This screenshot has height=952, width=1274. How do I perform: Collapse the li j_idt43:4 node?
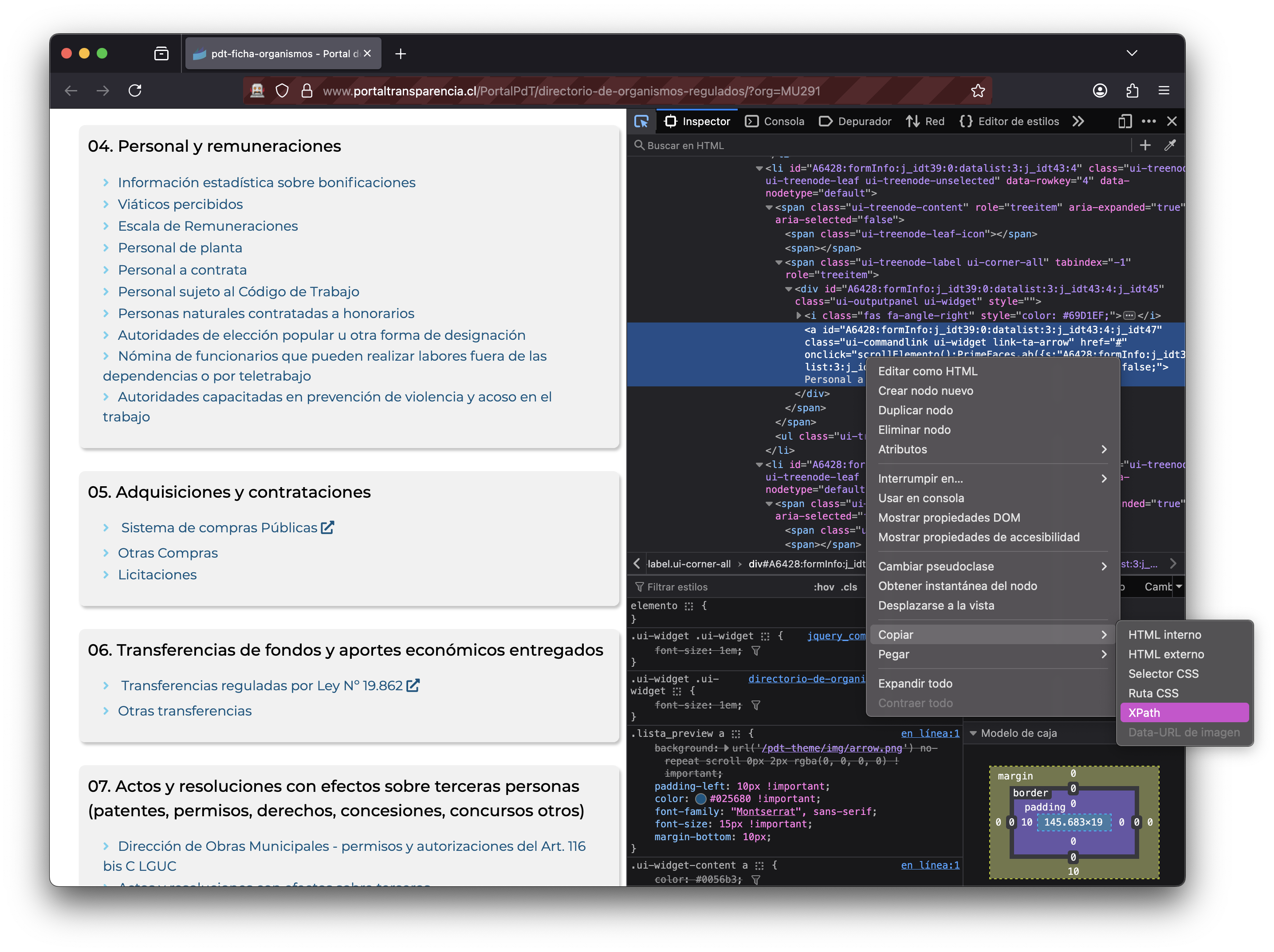coord(759,169)
